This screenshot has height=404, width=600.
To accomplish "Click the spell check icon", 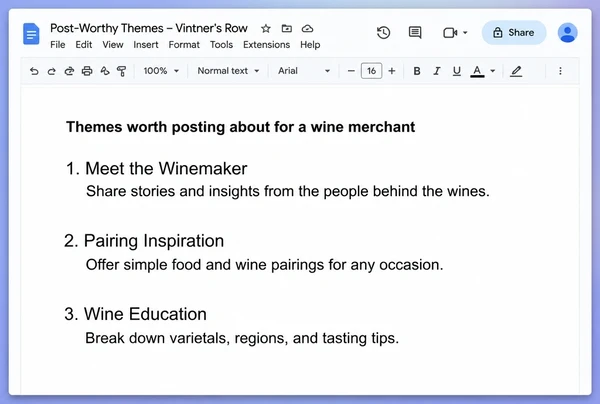I will pyautogui.click(x=104, y=71).
